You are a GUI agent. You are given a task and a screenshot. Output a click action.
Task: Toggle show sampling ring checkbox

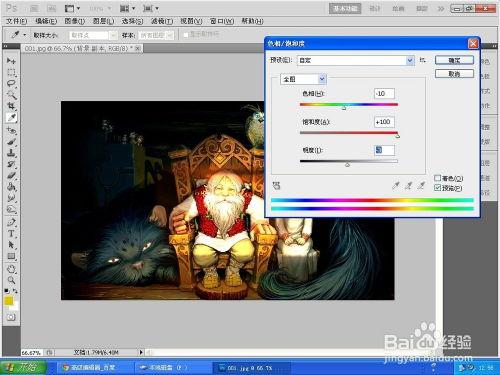coord(186,34)
